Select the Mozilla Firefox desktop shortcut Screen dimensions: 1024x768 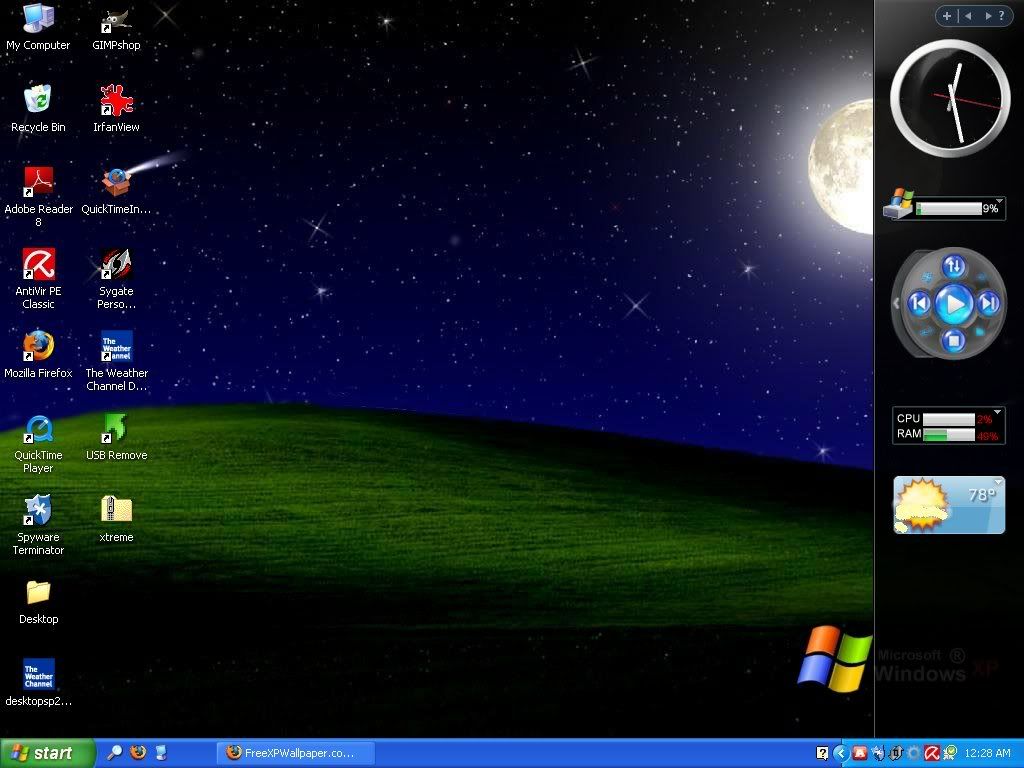tap(38, 355)
